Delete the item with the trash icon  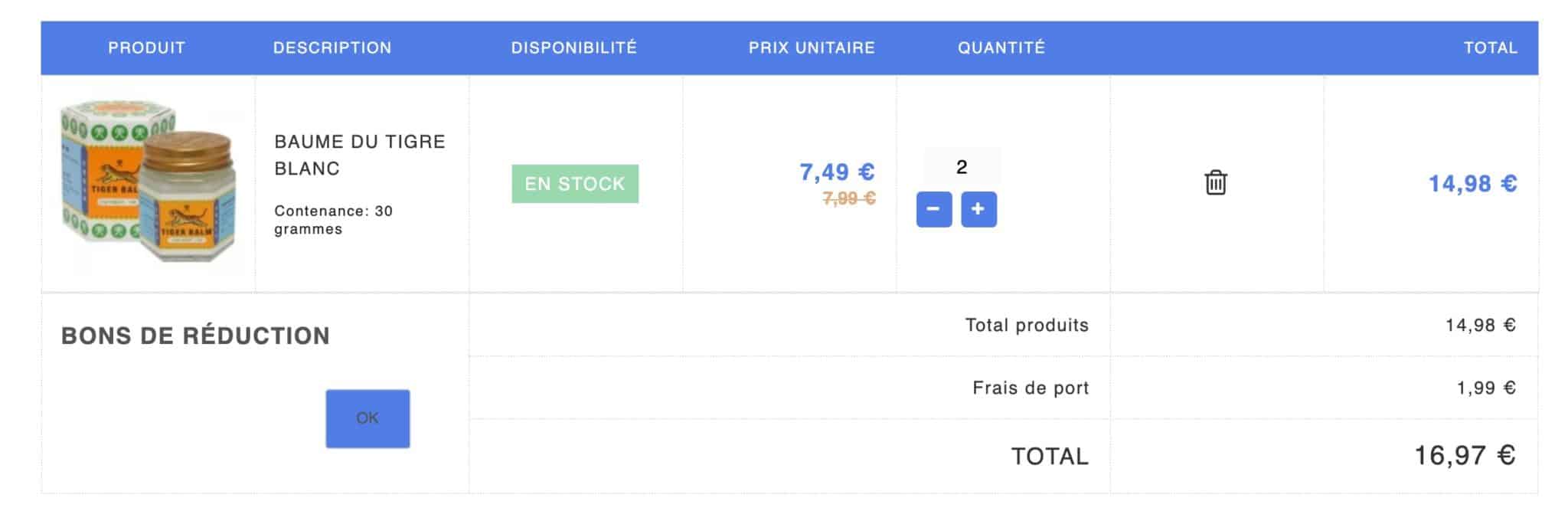click(1215, 183)
